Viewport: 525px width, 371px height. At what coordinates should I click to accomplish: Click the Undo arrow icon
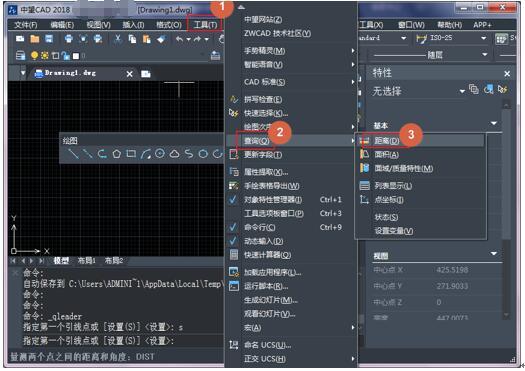pos(179,39)
